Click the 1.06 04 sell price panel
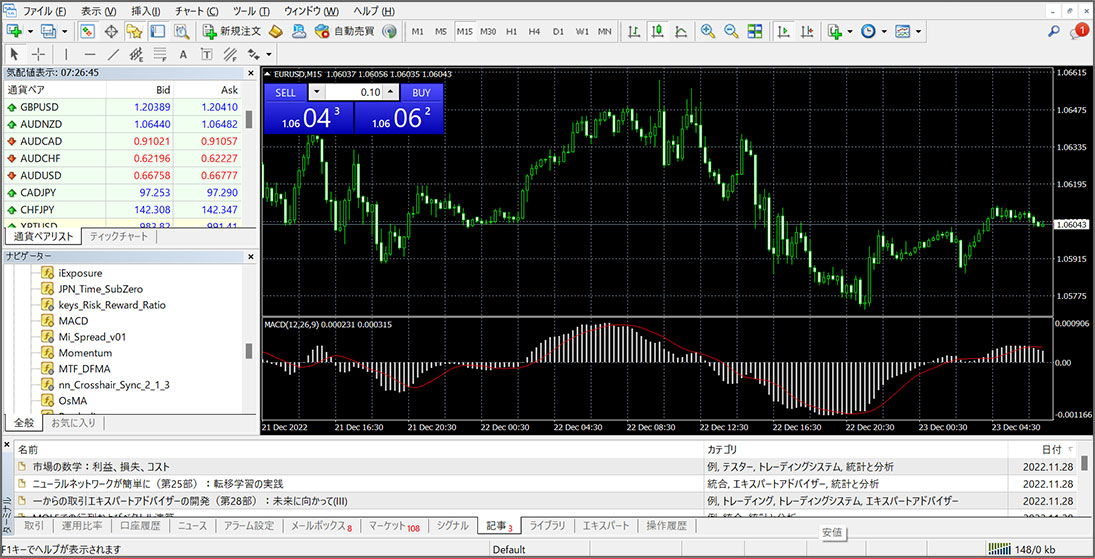This screenshot has width=1095, height=559. (309, 117)
